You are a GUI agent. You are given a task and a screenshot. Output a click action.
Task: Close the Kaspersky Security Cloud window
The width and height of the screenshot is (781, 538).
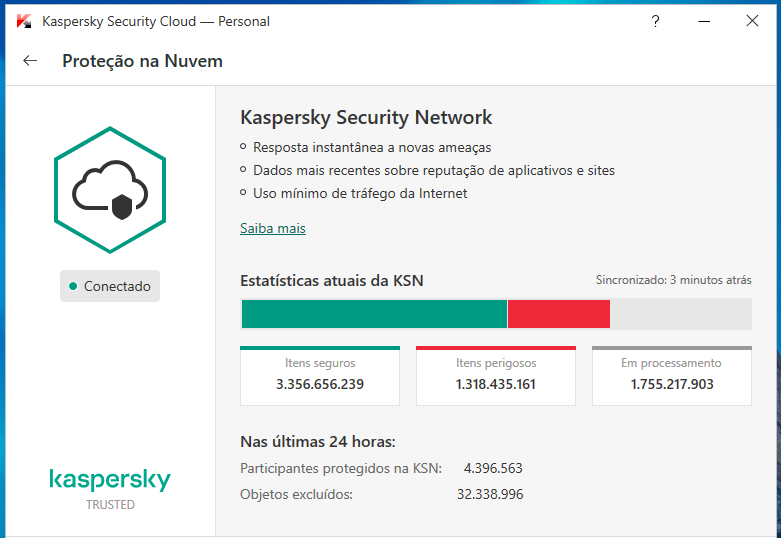tap(752, 21)
